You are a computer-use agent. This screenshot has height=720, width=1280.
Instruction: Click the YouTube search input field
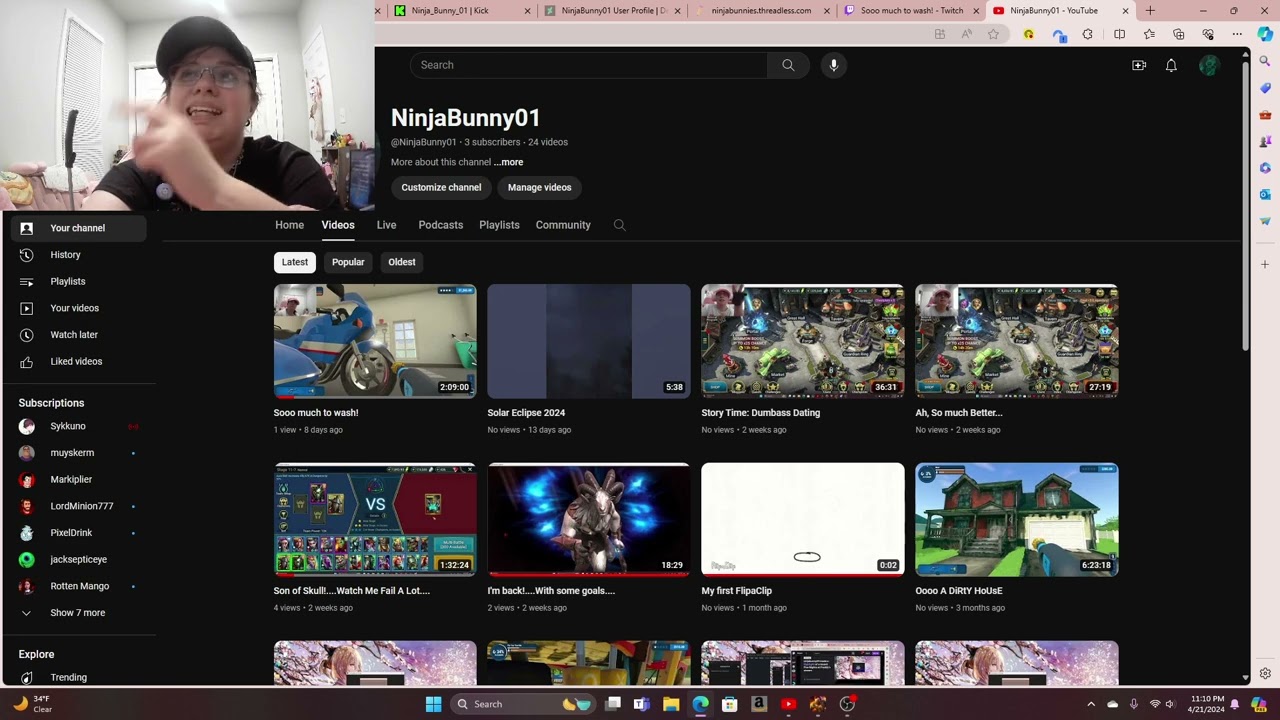(588, 65)
